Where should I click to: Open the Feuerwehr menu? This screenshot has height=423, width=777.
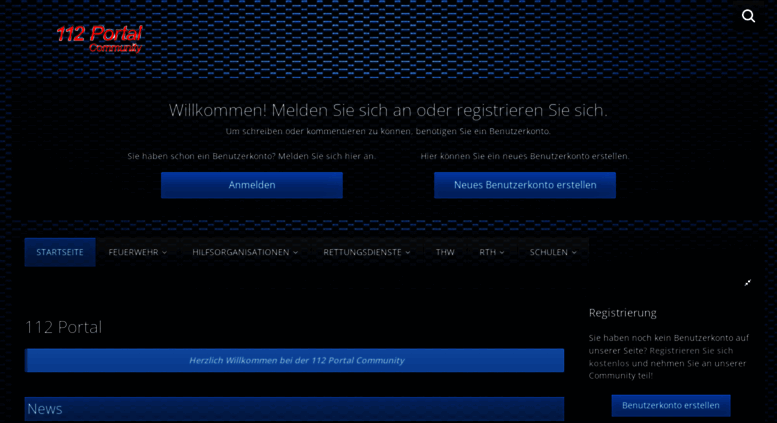point(138,252)
